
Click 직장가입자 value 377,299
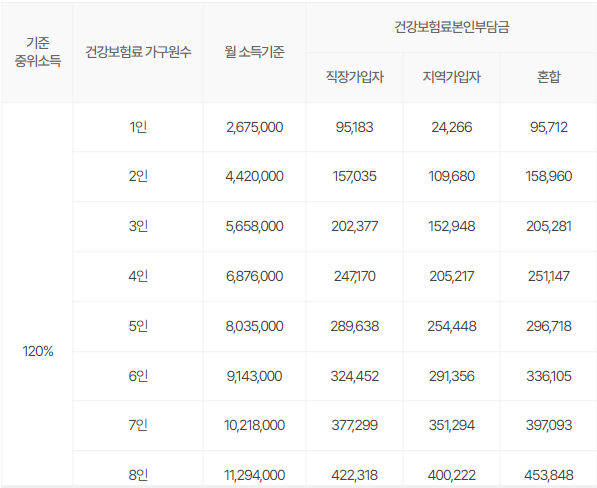coord(354,425)
